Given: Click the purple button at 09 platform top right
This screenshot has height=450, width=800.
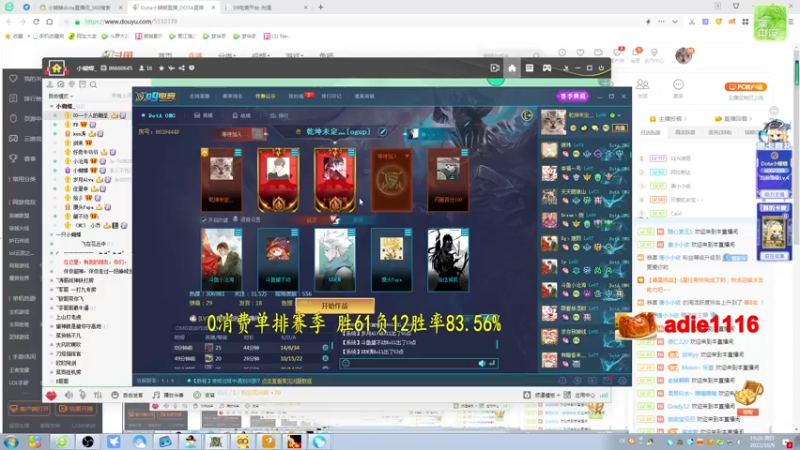Looking at the screenshot, I should (x=572, y=96).
